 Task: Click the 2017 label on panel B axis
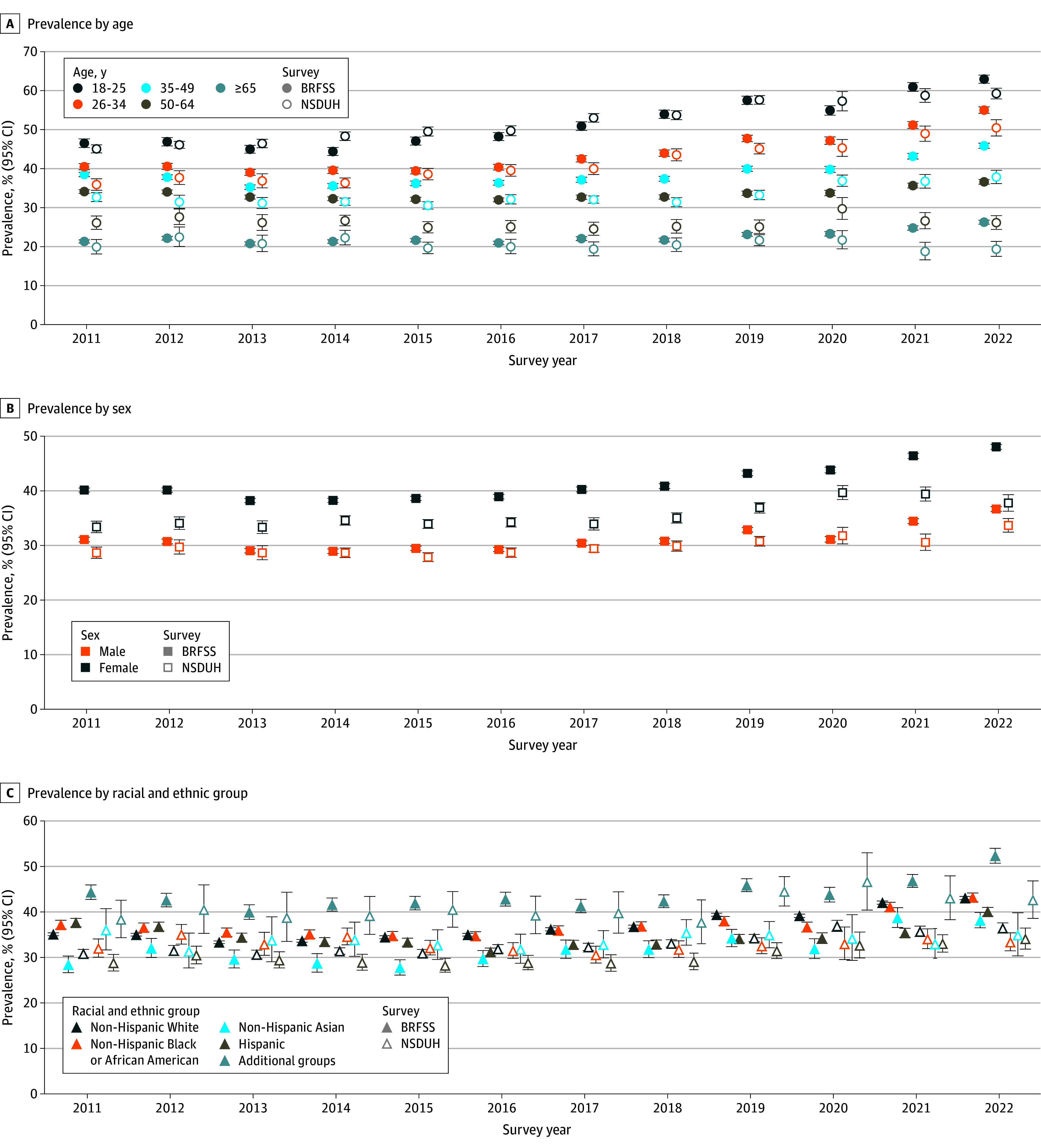coord(583,723)
